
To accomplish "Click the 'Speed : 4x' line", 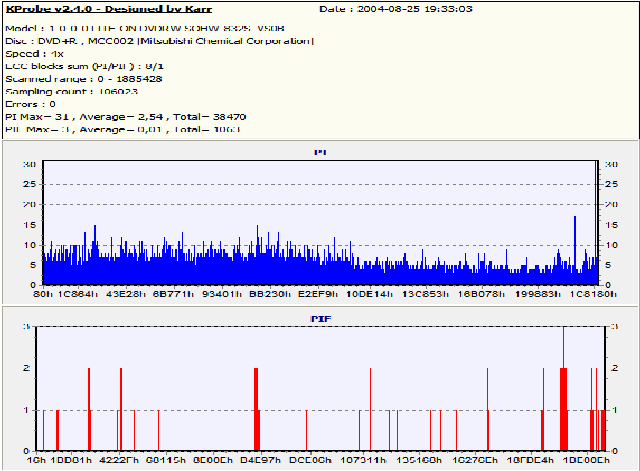I will (35, 54).
